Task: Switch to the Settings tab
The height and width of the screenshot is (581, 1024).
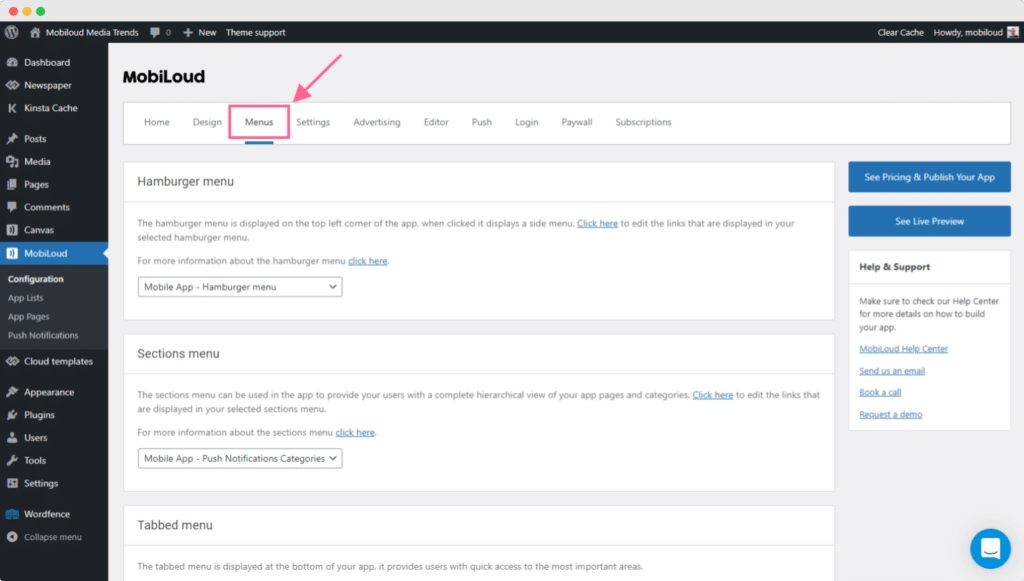Action: click(313, 122)
